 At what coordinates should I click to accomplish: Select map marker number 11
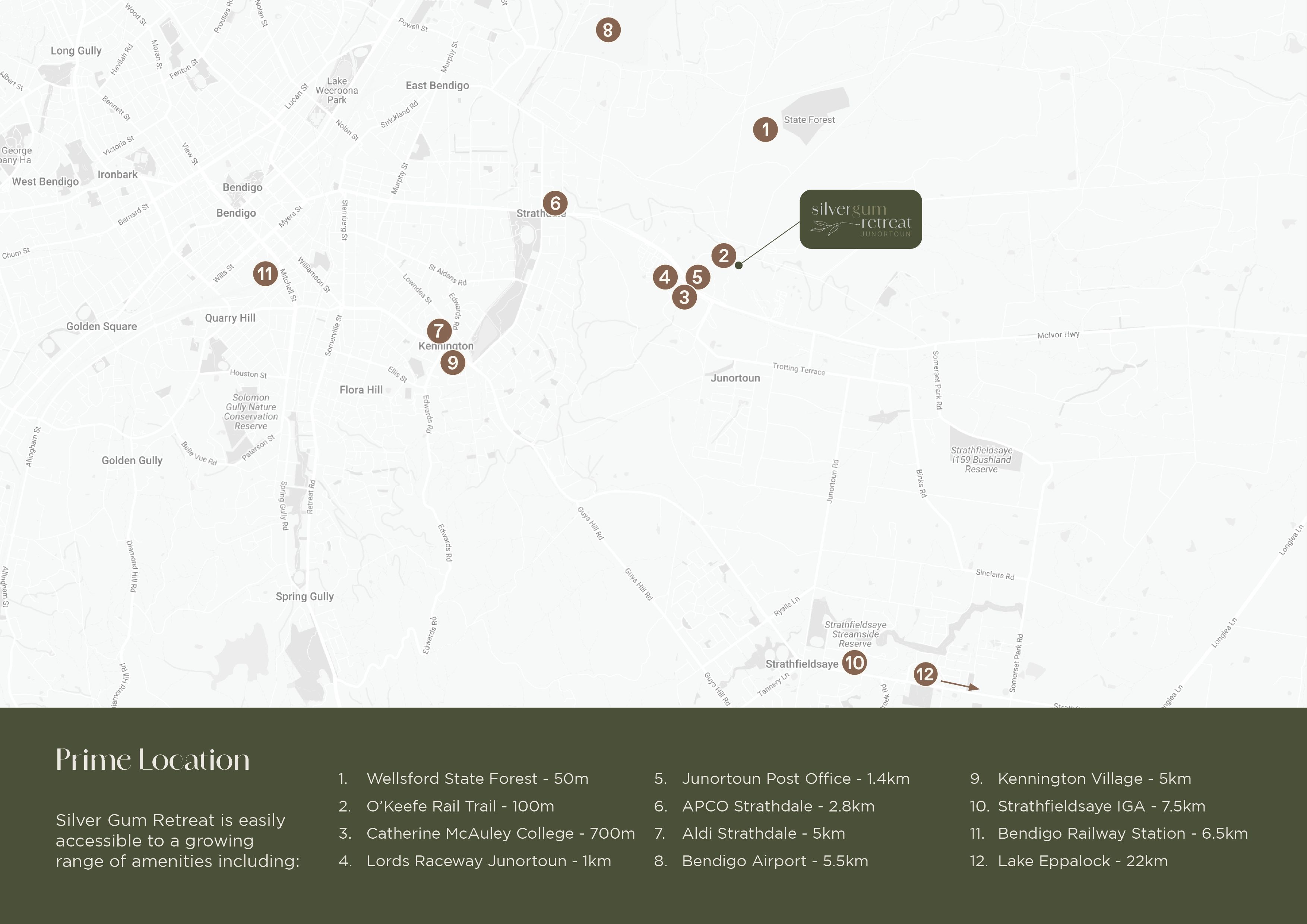tap(265, 274)
